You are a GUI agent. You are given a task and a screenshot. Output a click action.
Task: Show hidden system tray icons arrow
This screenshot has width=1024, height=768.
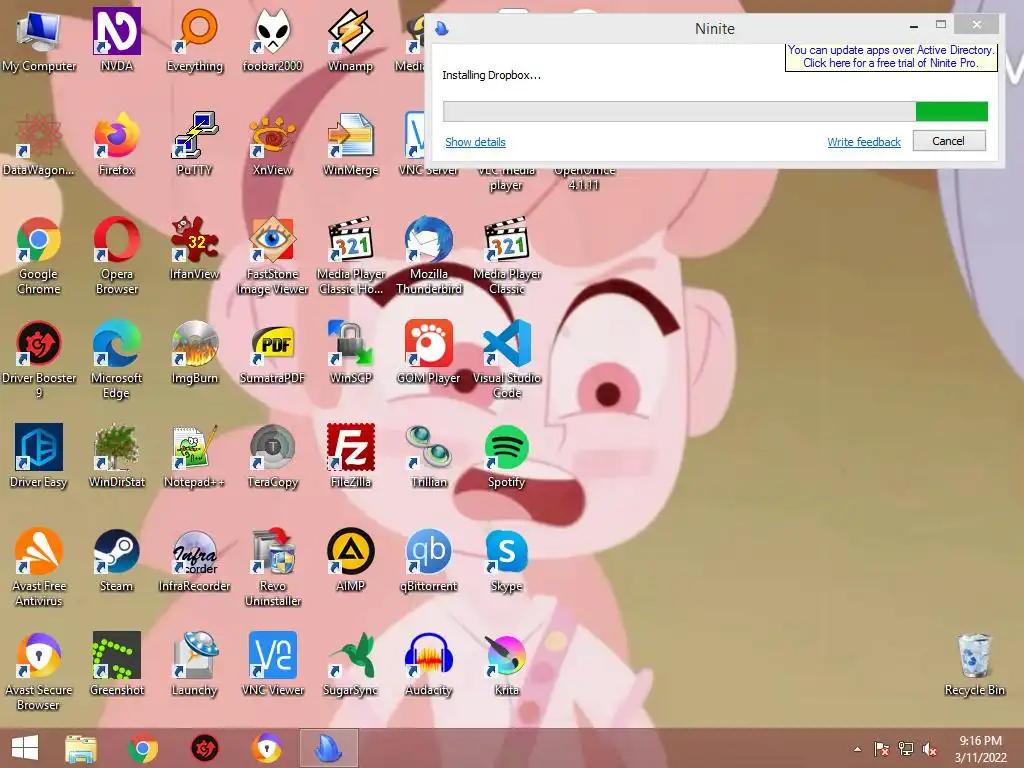(x=857, y=749)
